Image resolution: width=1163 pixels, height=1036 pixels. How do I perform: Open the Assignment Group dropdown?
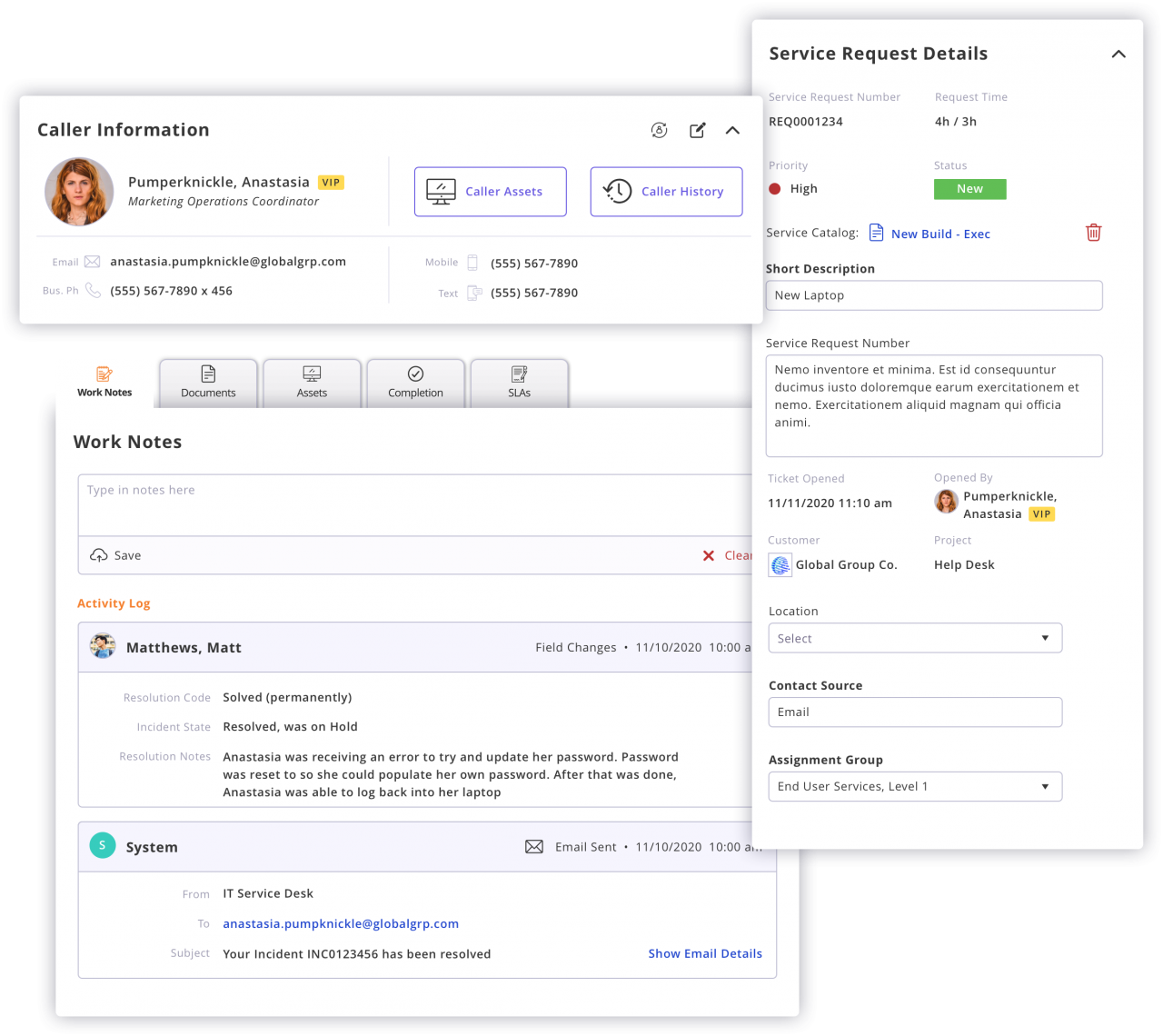pos(915,786)
